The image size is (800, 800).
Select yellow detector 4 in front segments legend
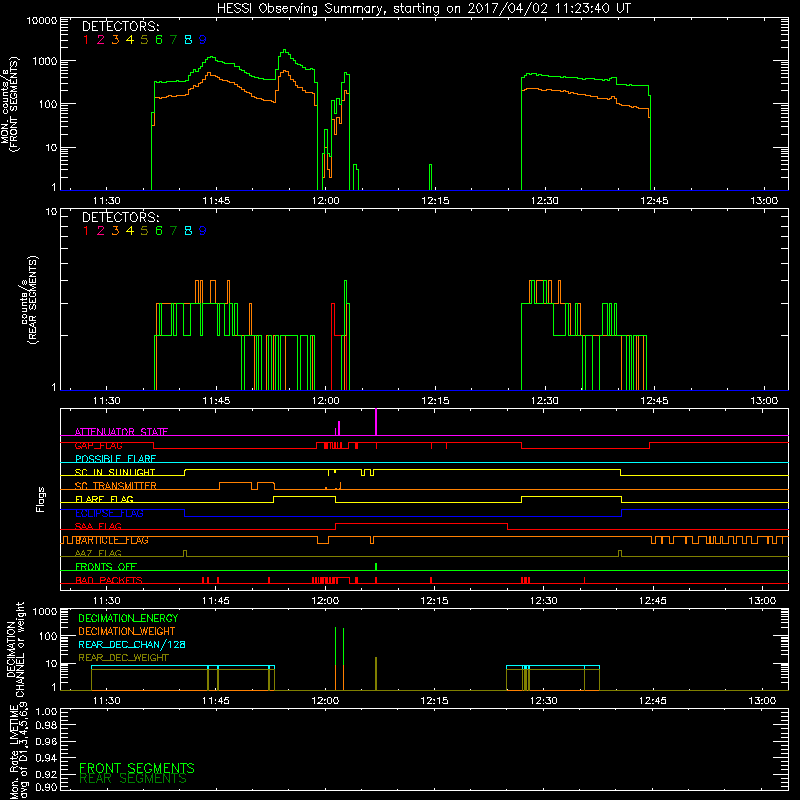130,40
